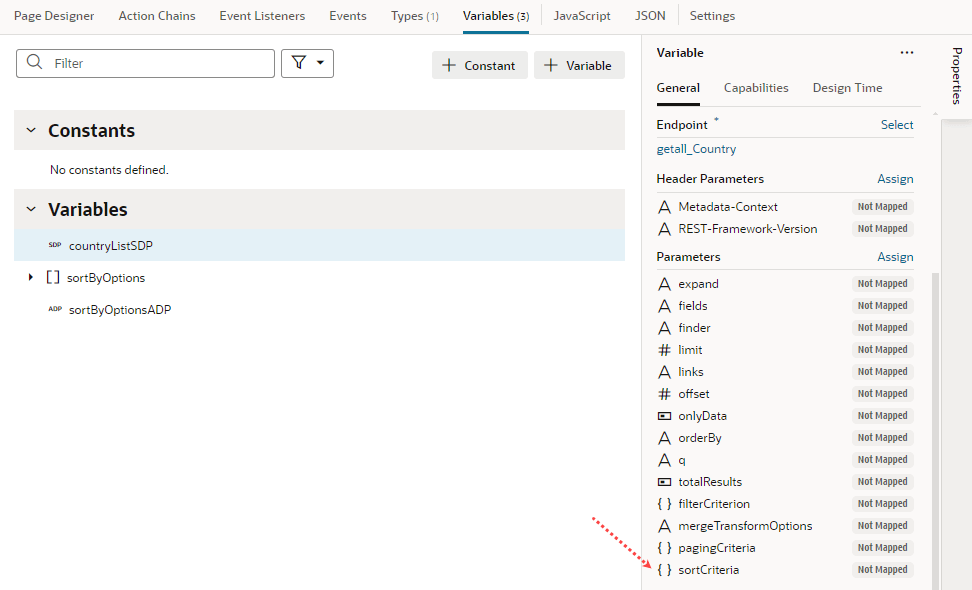The width and height of the screenshot is (972, 590).
Task: Open the Capabilities tab in Variable panel
Action: [x=755, y=87]
